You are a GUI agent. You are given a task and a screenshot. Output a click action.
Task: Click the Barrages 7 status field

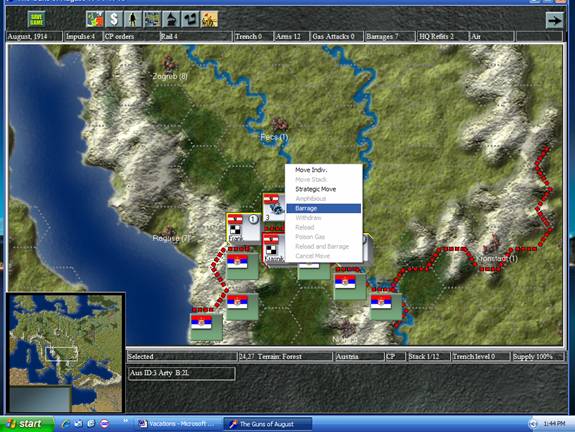(390, 37)
